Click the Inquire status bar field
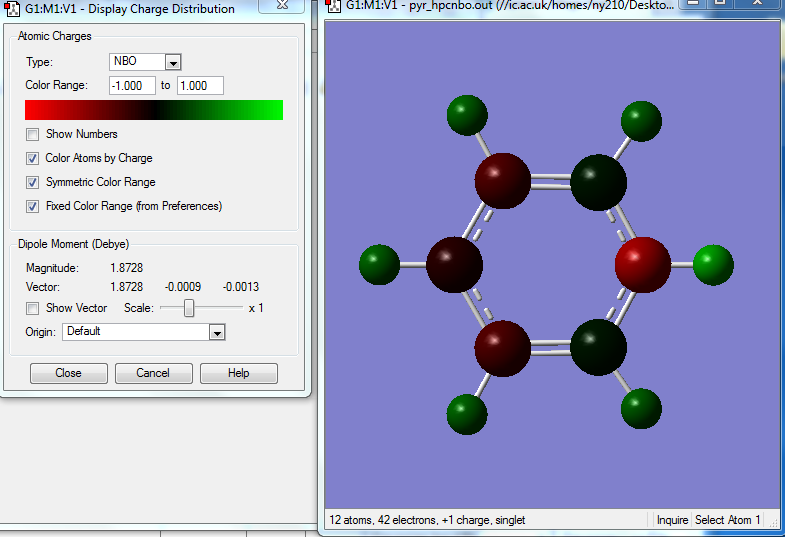Image resolution: width=785 pixels, height=537 pixels. pyautogui.click(x=672, y=520)
